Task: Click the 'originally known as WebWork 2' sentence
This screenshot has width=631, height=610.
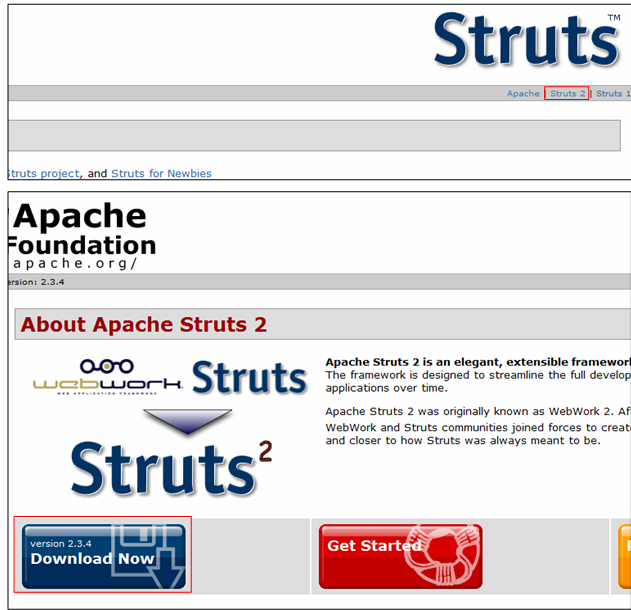Action: [x=478, y=411]
